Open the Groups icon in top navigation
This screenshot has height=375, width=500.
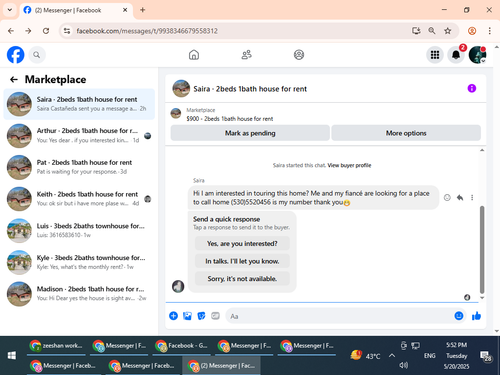point(299,55)
